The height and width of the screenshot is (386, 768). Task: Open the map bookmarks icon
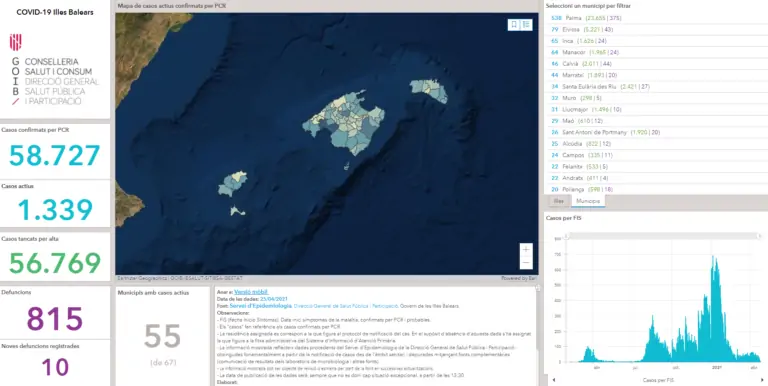(514, 24)
